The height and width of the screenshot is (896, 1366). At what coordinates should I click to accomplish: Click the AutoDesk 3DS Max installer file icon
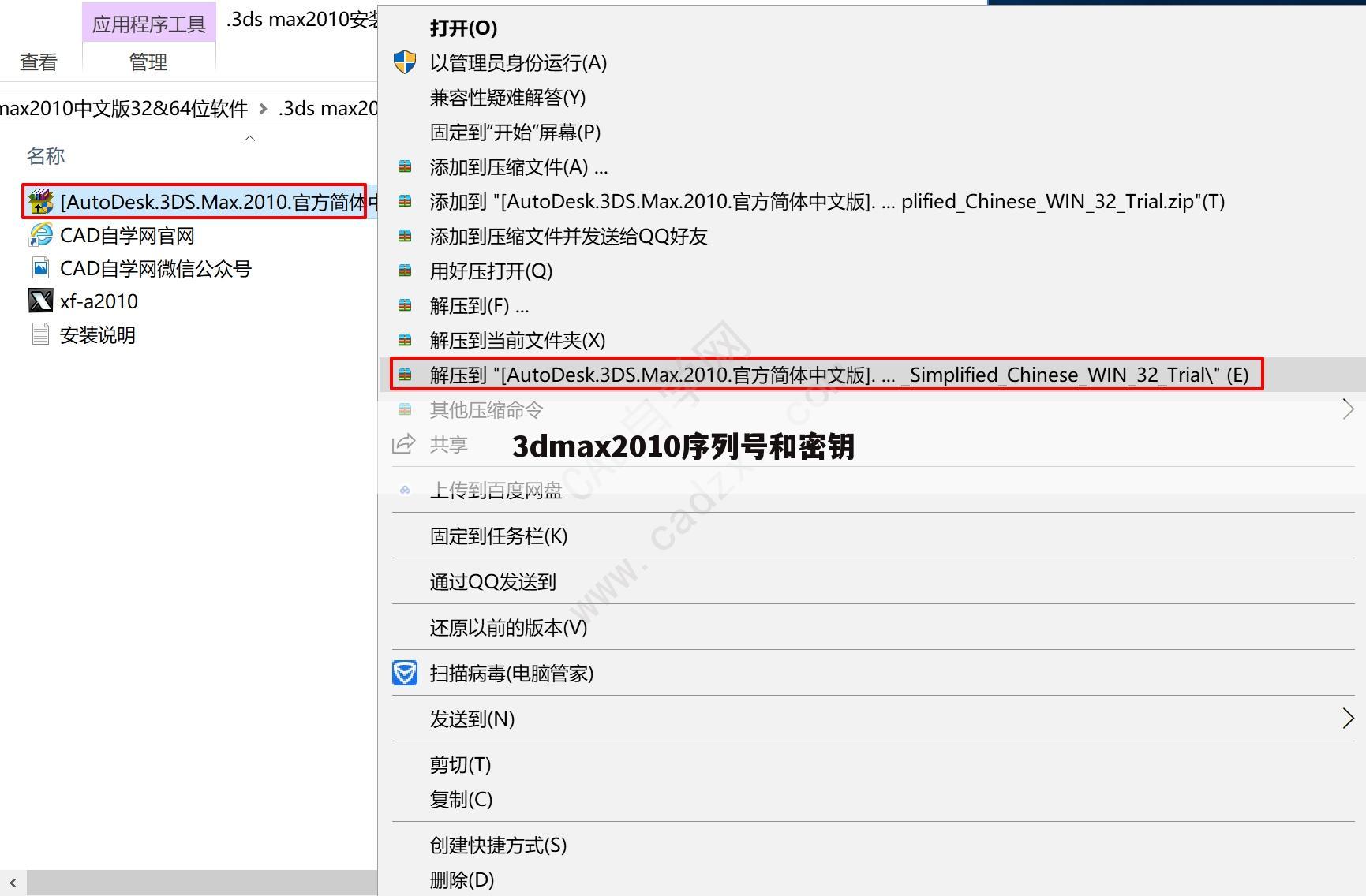pos(41,202)
